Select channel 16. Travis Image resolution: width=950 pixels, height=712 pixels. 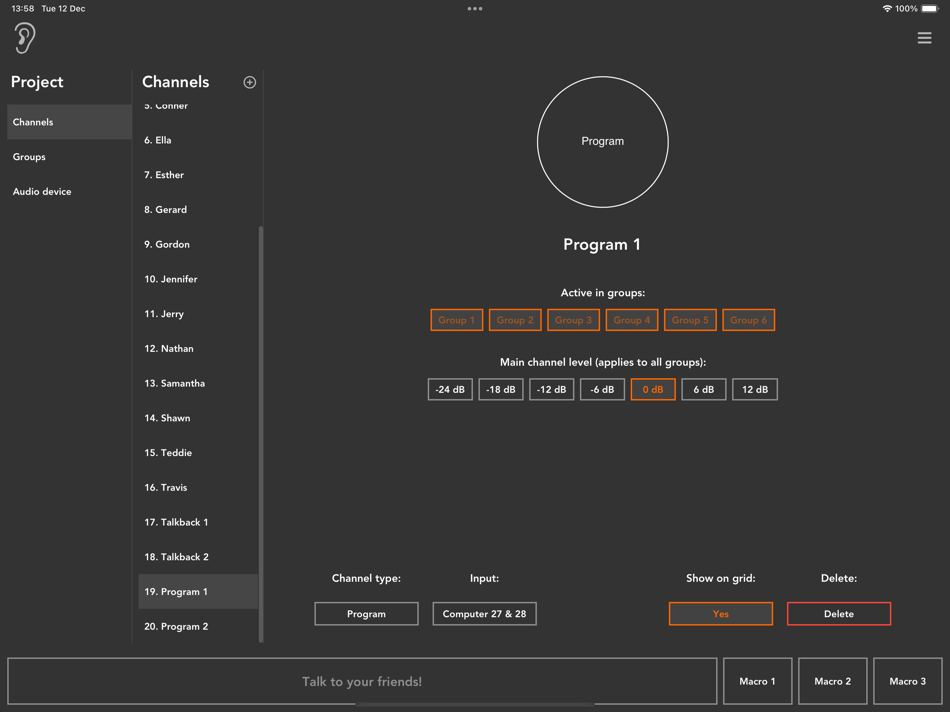198,487
